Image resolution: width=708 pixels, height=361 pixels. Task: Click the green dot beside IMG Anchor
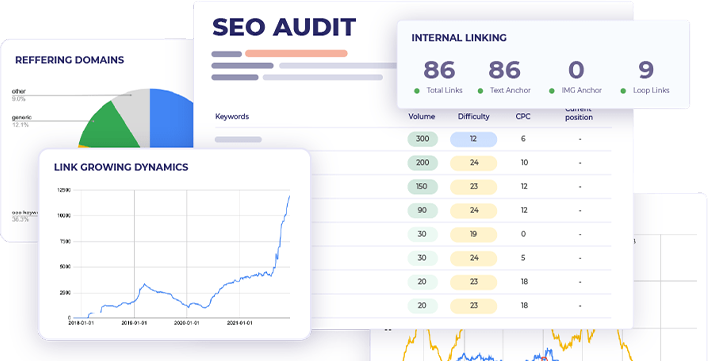551,91
